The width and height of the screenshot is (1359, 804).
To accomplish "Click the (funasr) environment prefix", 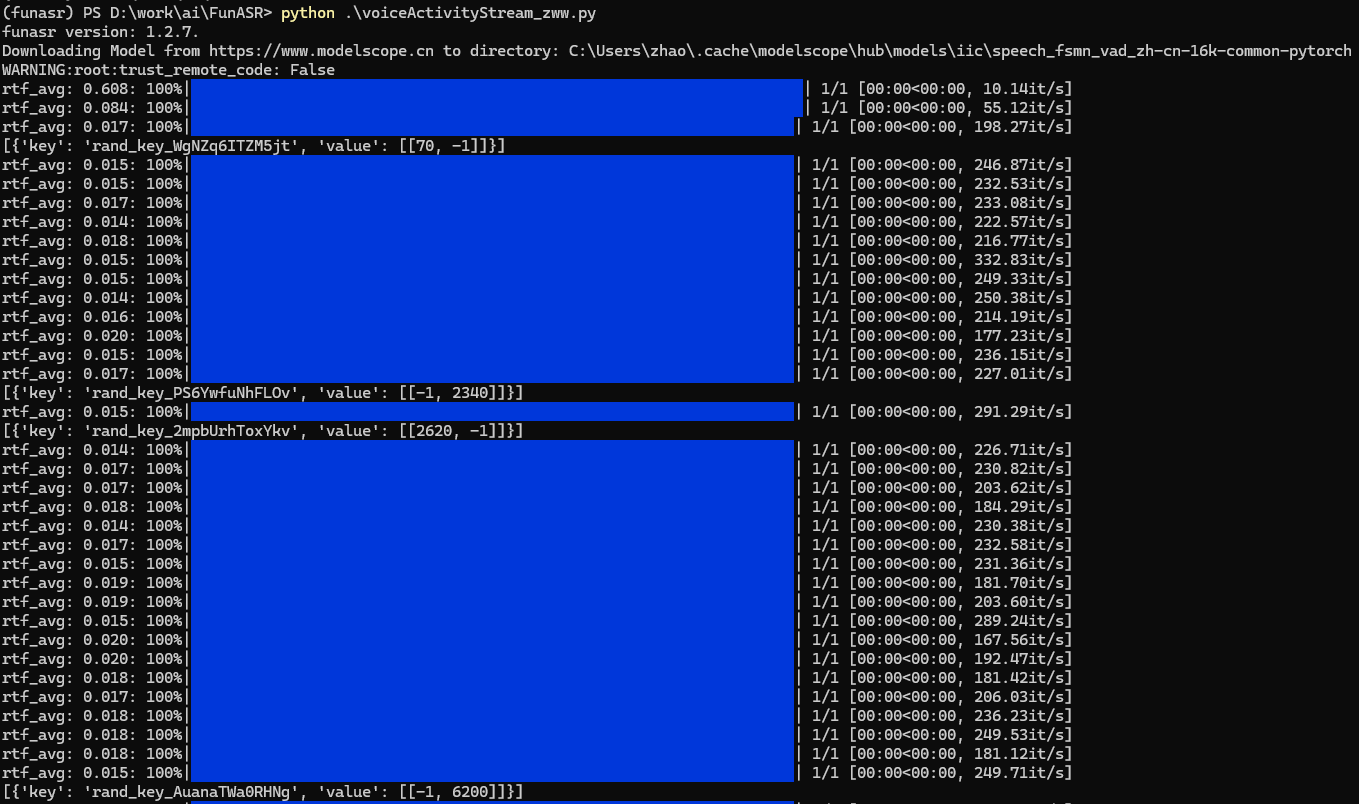I will 38,13.
